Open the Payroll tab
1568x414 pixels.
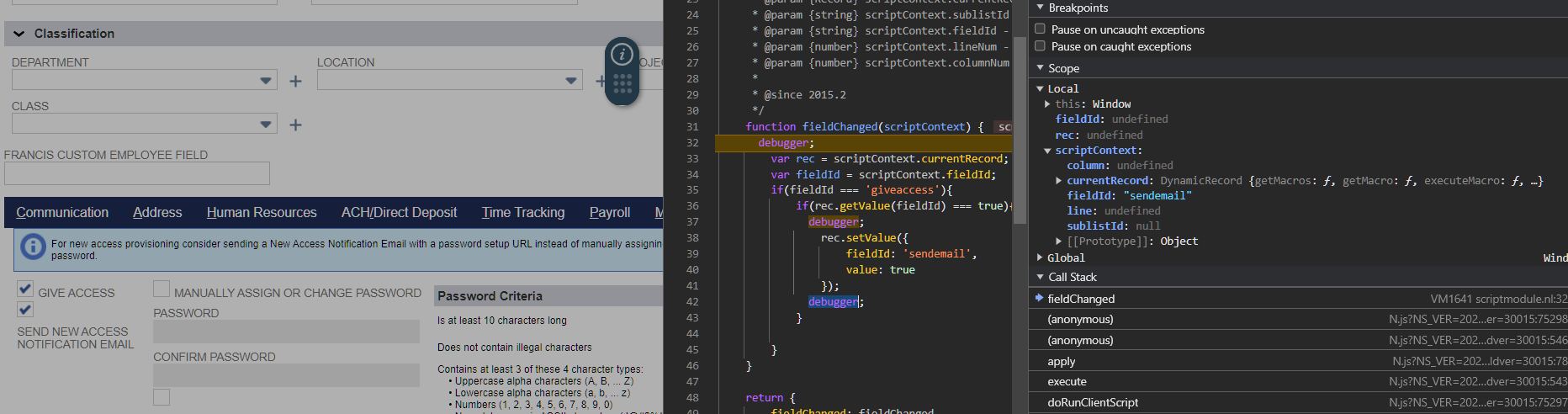tap(610, 213)
